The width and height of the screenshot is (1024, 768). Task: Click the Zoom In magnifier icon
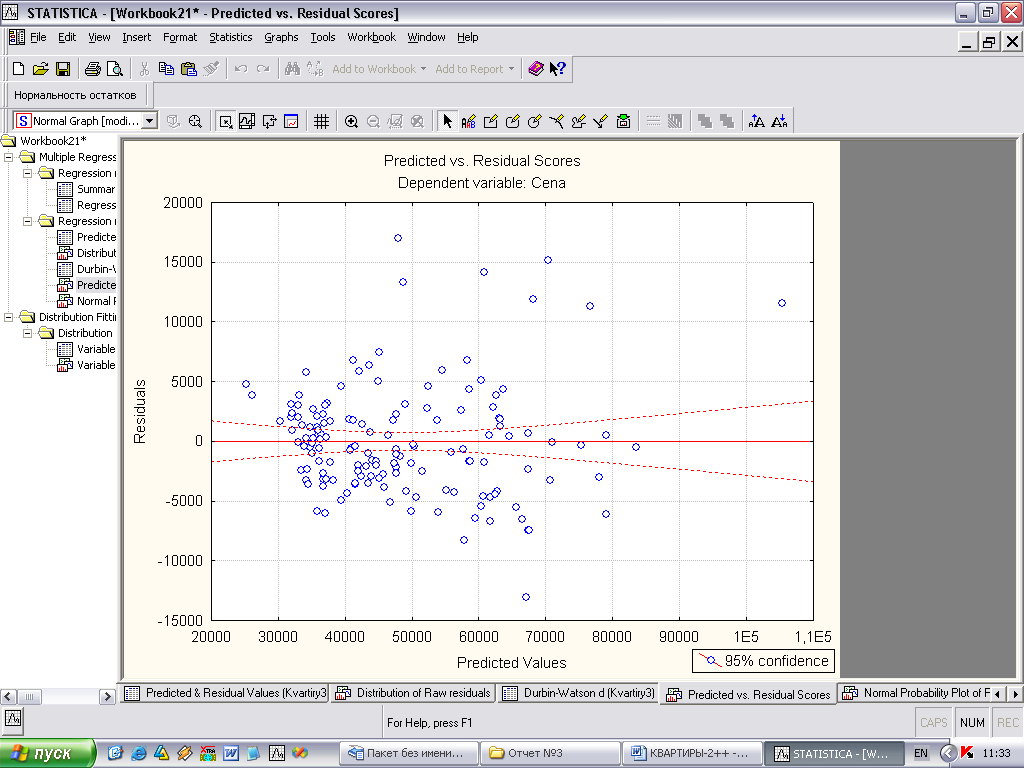point(351,121)
